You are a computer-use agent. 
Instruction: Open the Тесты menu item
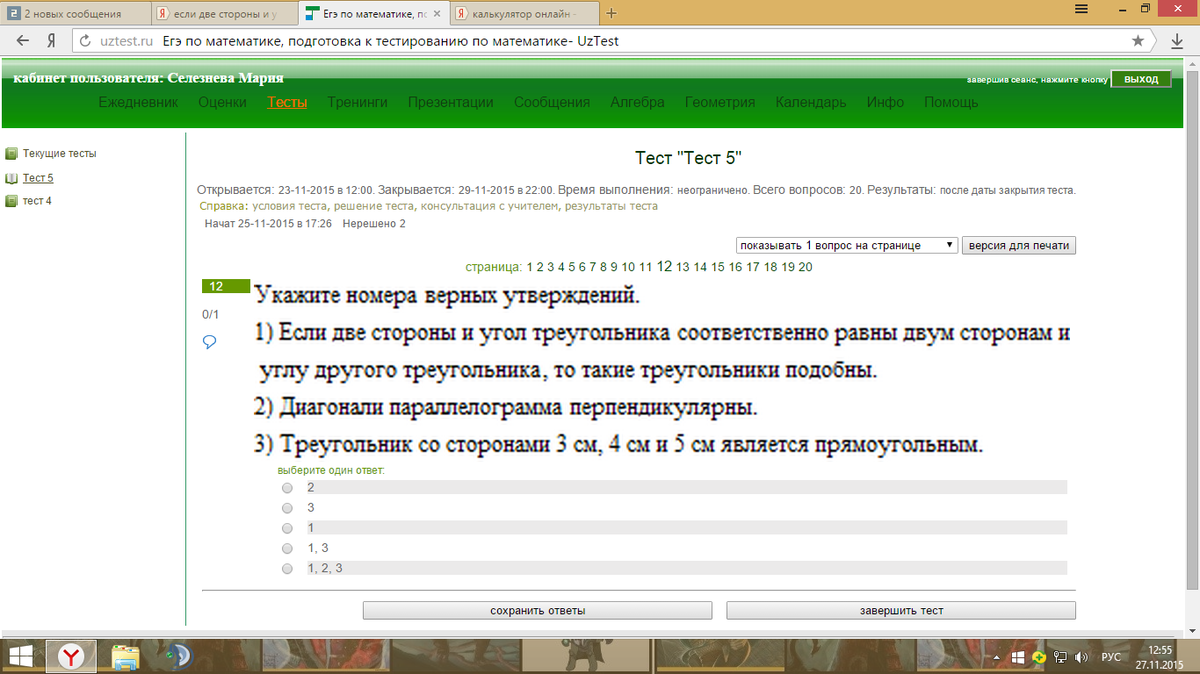pyautogui.click(x=287, y=102)
